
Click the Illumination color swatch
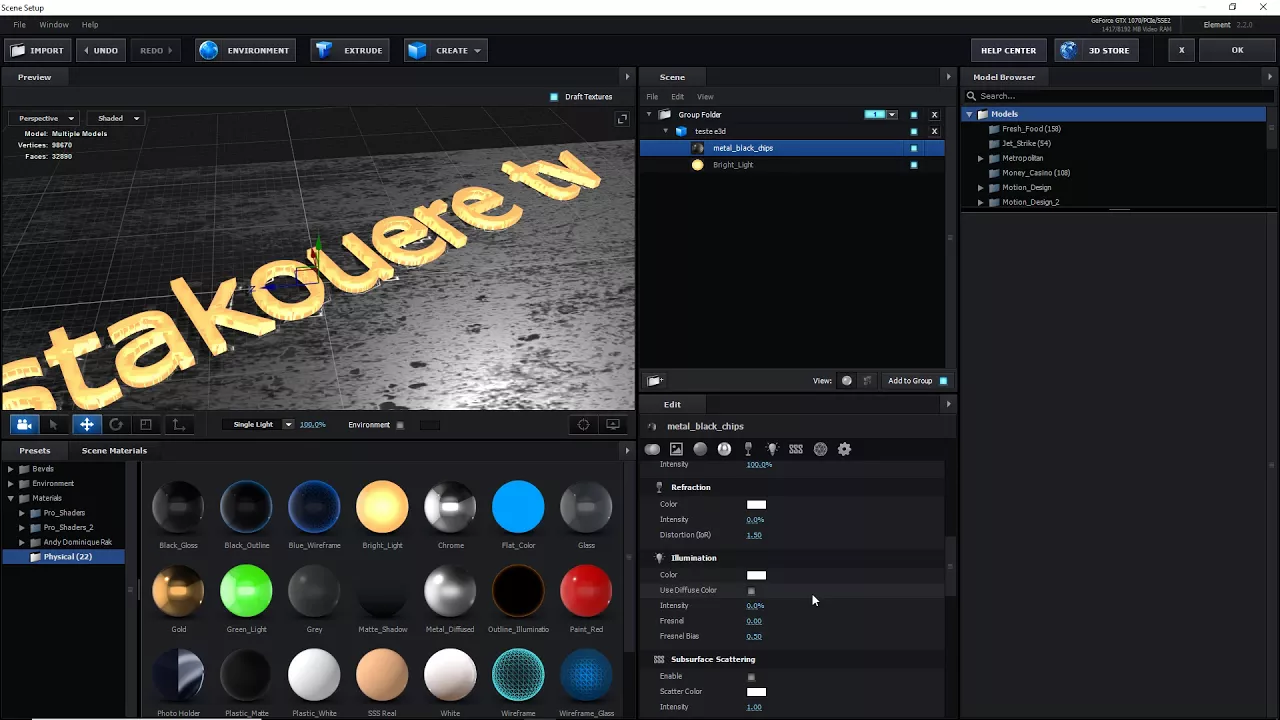756,575
